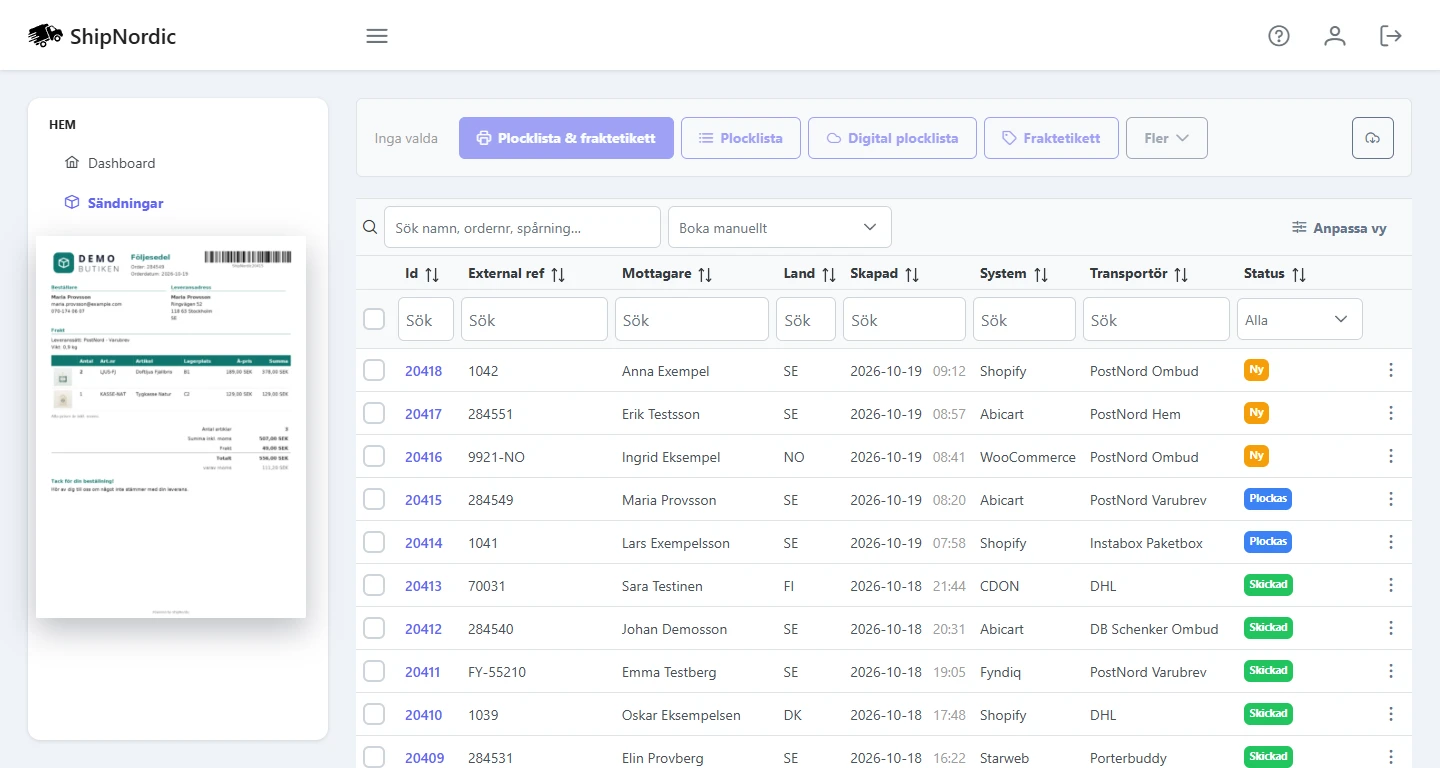Select all shipments header checkbox
This screenshot has height=768, width=1440.
[x=374, y=319]
